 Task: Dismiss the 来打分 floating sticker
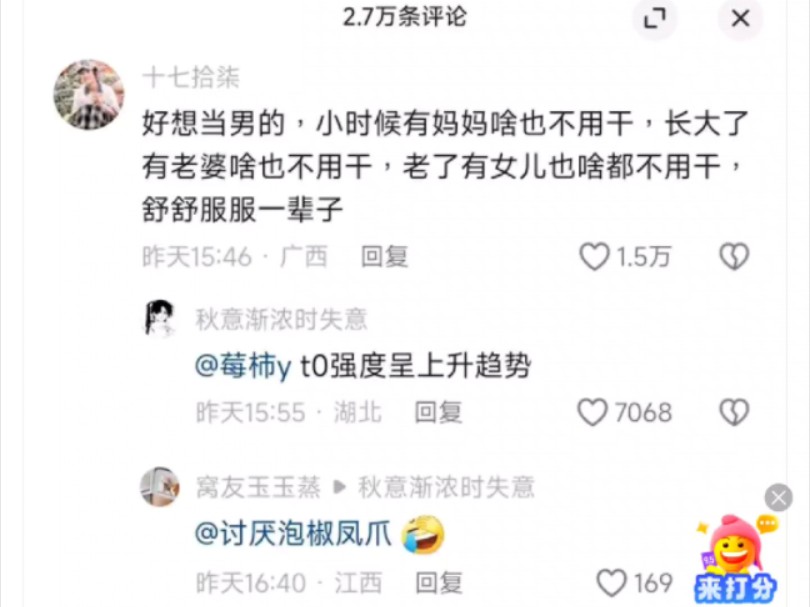tap(778, 498)
